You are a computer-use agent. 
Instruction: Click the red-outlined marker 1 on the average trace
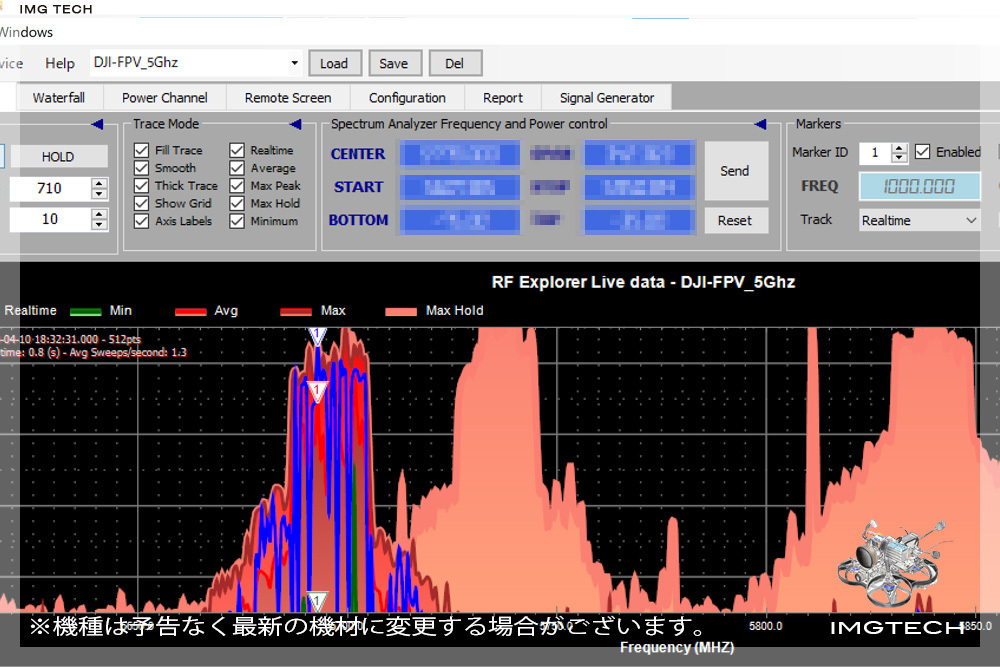click(x=318, y=391)
